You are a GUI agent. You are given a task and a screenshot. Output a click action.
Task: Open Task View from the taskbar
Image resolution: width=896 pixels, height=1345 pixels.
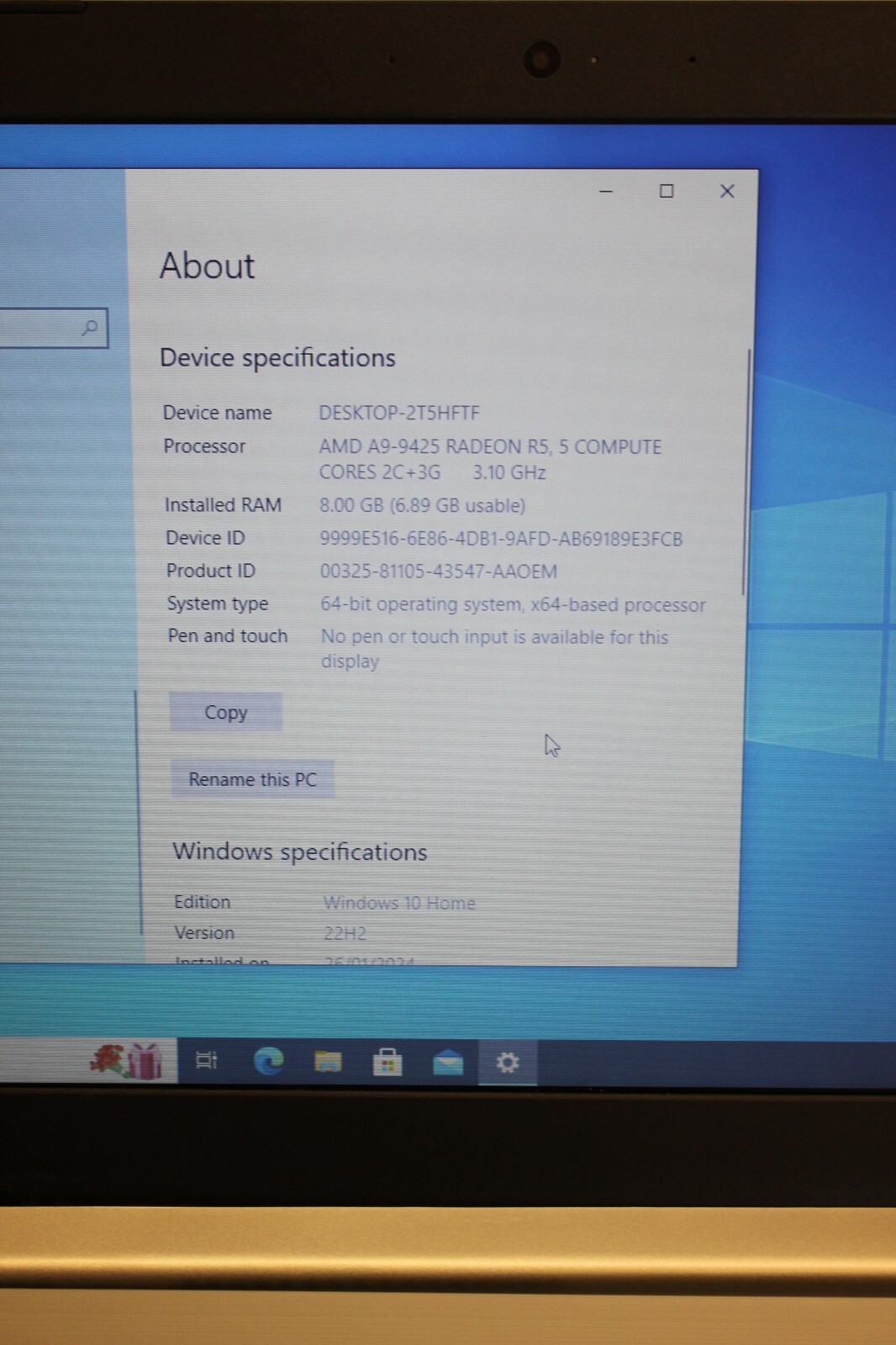click(x=207, y=1060)
